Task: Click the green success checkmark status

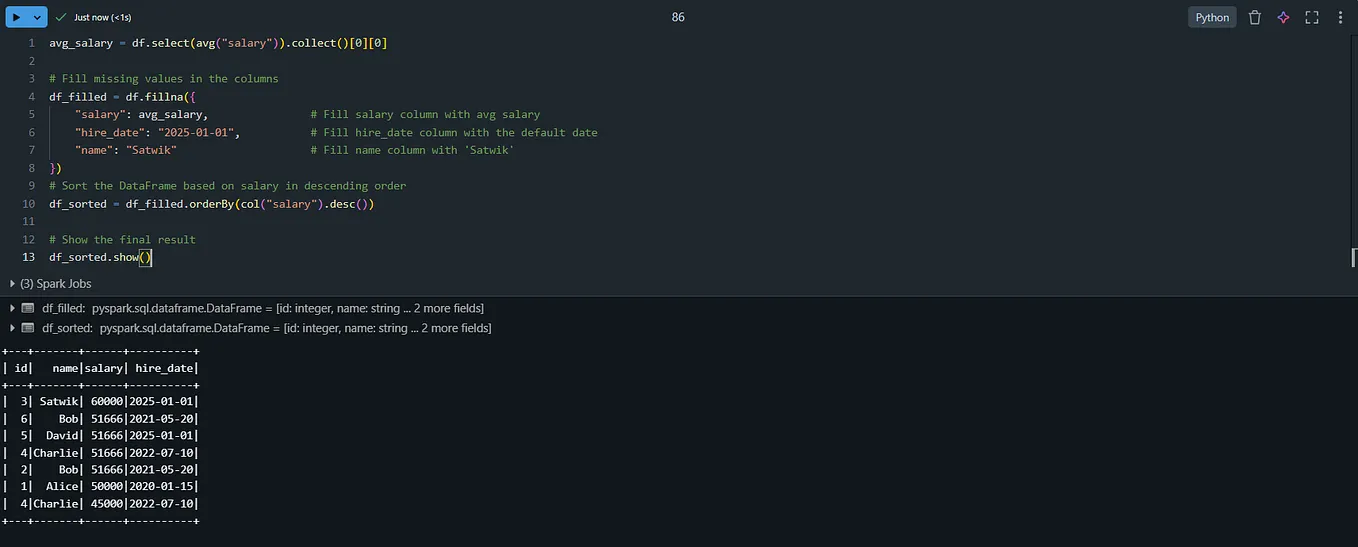Action: (x=61, y=17)
